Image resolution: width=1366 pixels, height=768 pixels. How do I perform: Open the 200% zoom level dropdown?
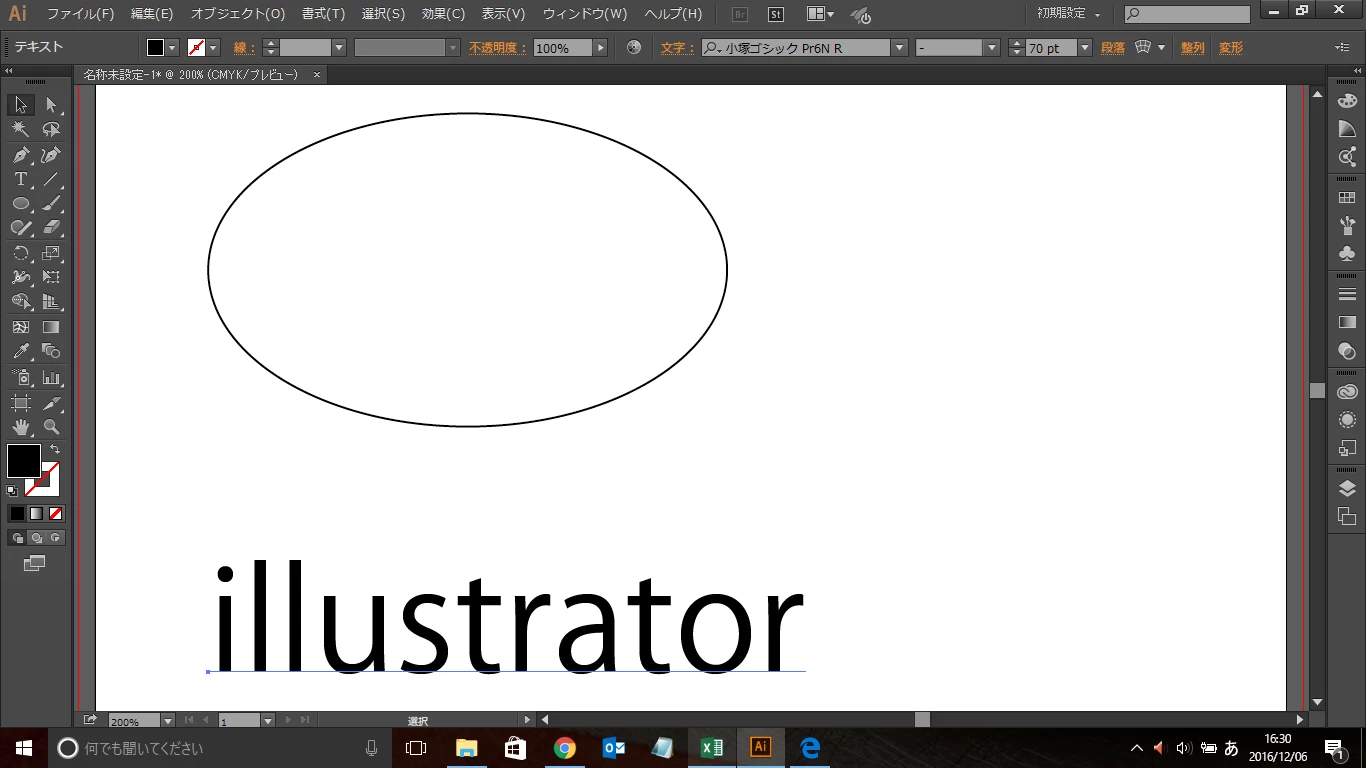pos(167,720)
